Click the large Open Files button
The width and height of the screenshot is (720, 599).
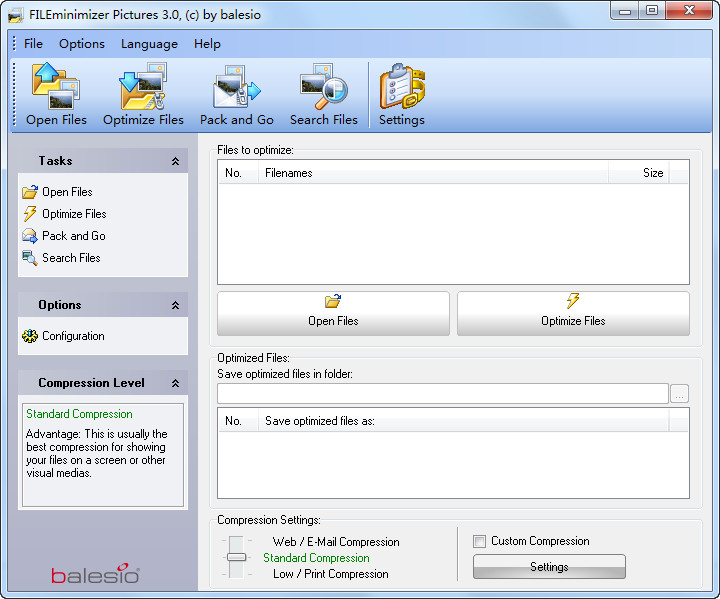coord(333,313)
